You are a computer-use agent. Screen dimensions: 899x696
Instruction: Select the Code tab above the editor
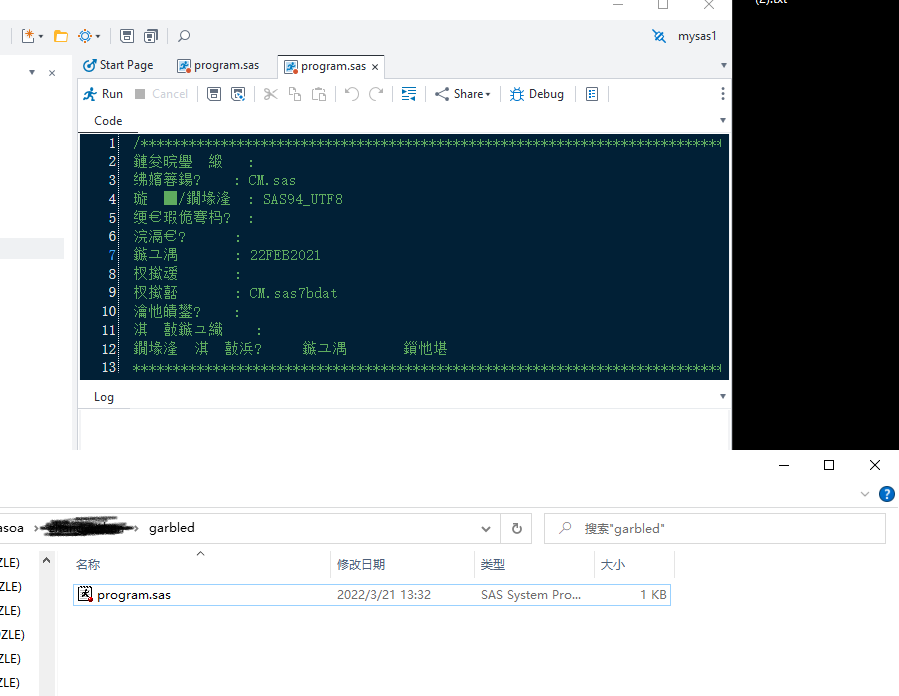click(107, 120)
